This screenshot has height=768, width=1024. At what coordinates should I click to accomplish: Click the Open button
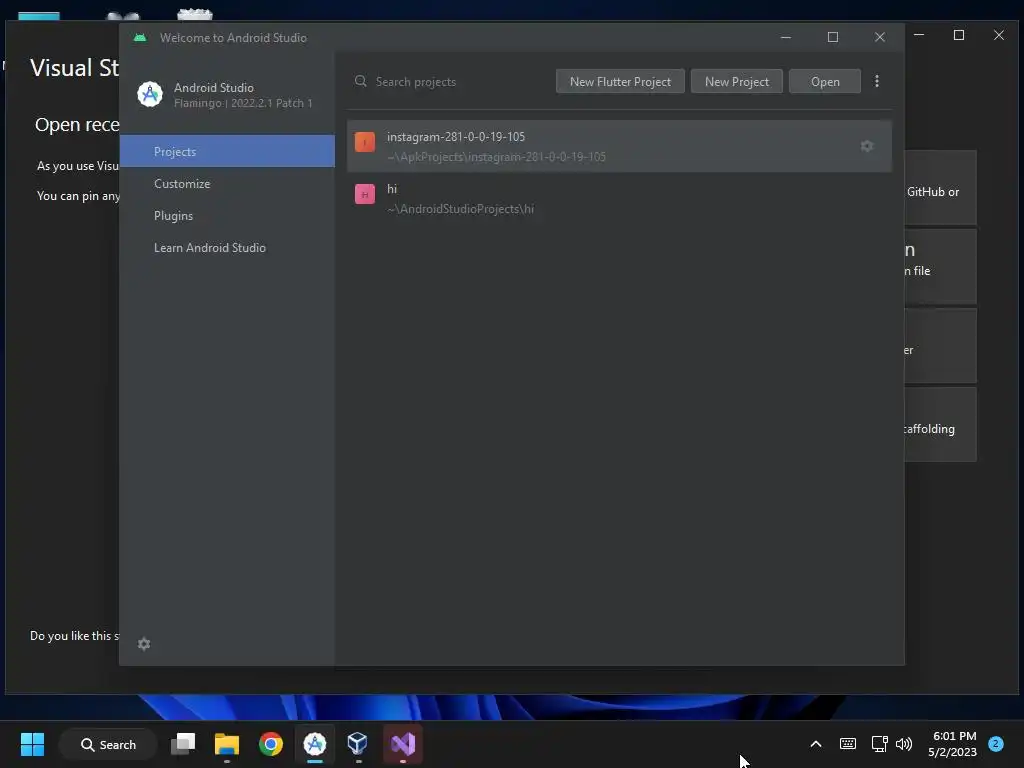[825, 82]
